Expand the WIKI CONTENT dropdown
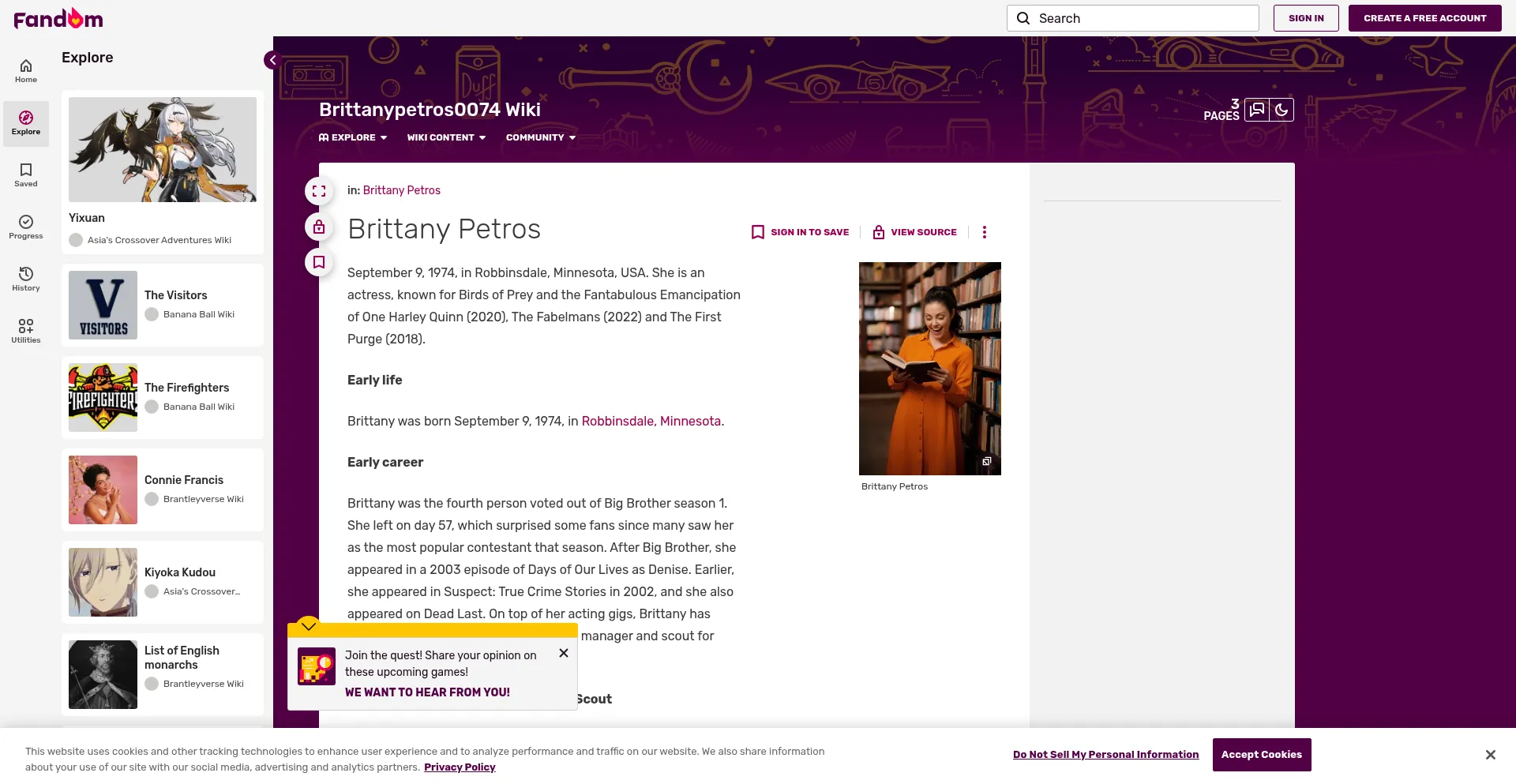Image resolution: width=1516 pixels, height=784 pixels. (x=446, y=137)
